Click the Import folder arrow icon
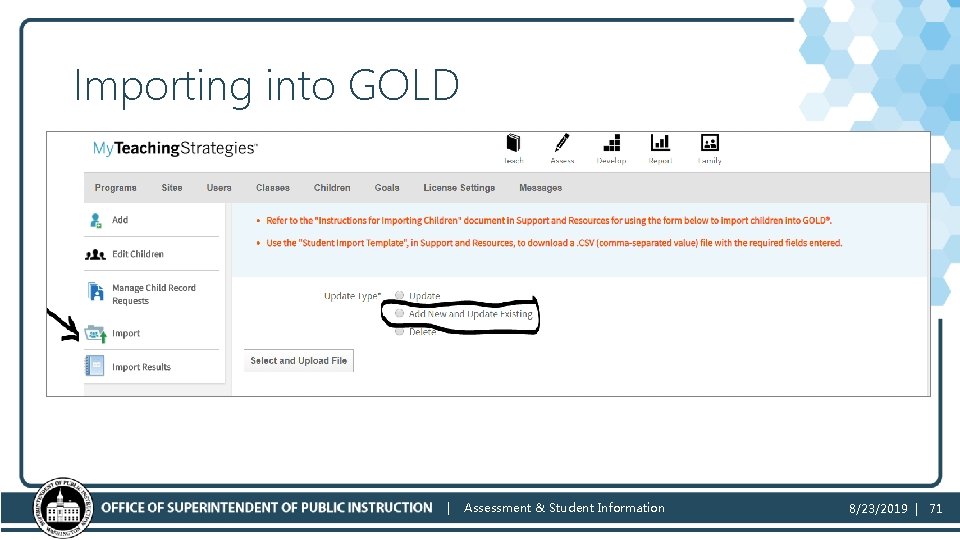The height and width of the screenshot is (540, 960). (96, 334)
